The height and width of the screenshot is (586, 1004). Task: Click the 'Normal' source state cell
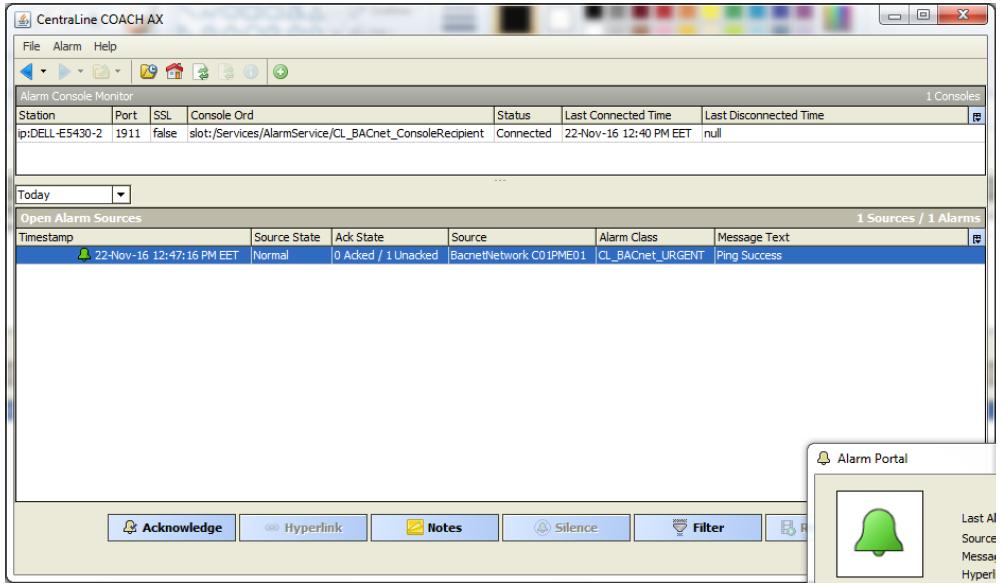291,255
